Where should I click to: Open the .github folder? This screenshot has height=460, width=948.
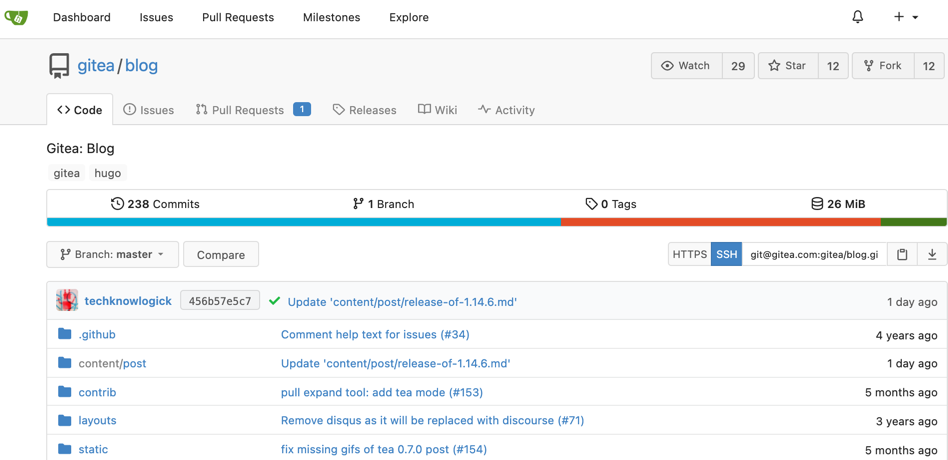(97, 335)
